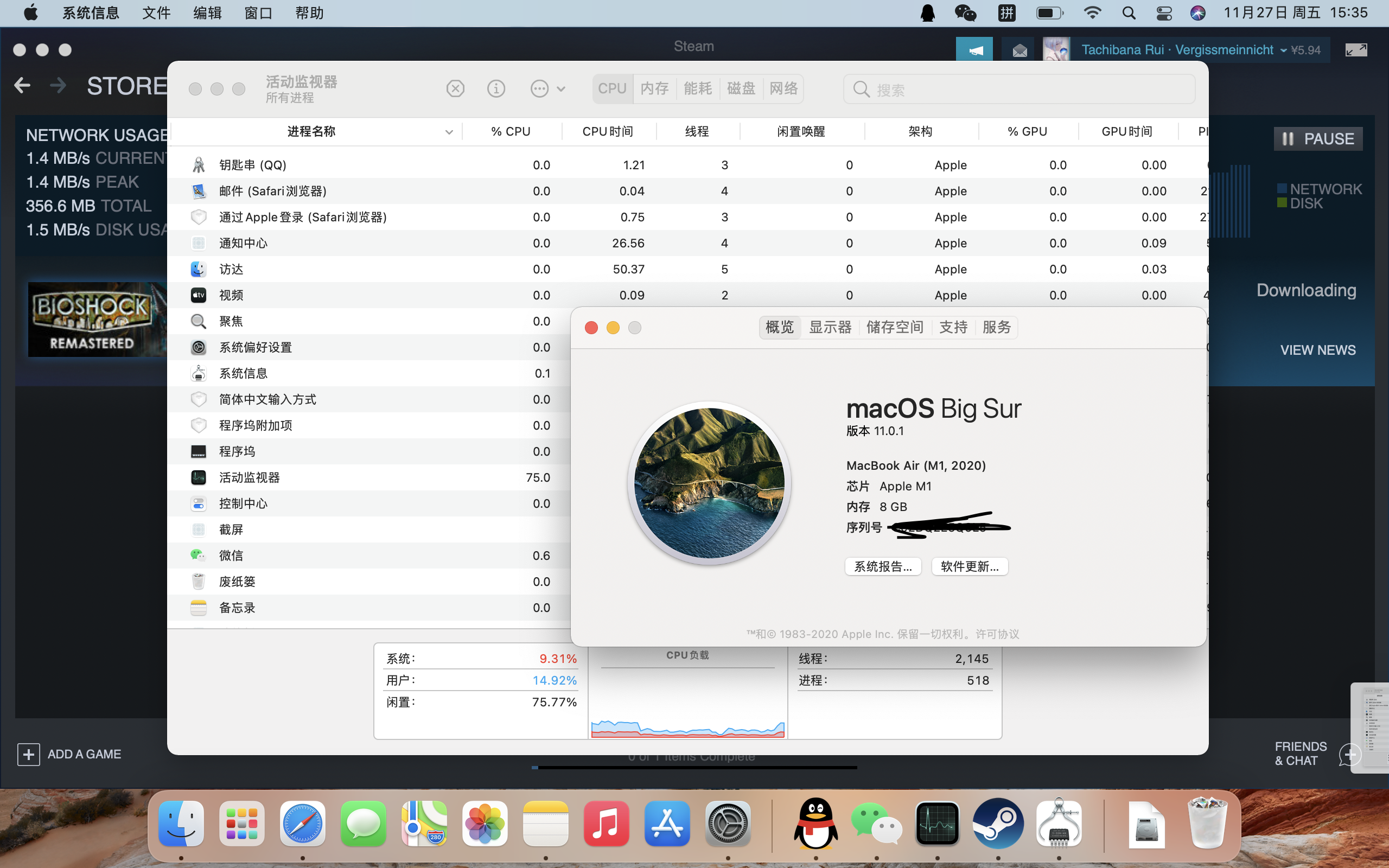Open Safari from the Dock
The image size is (1389, 868).
coord(303,824)
